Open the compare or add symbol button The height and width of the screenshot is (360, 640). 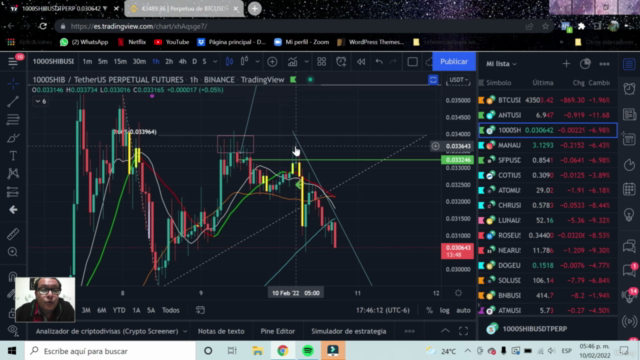tap(272, 62)
